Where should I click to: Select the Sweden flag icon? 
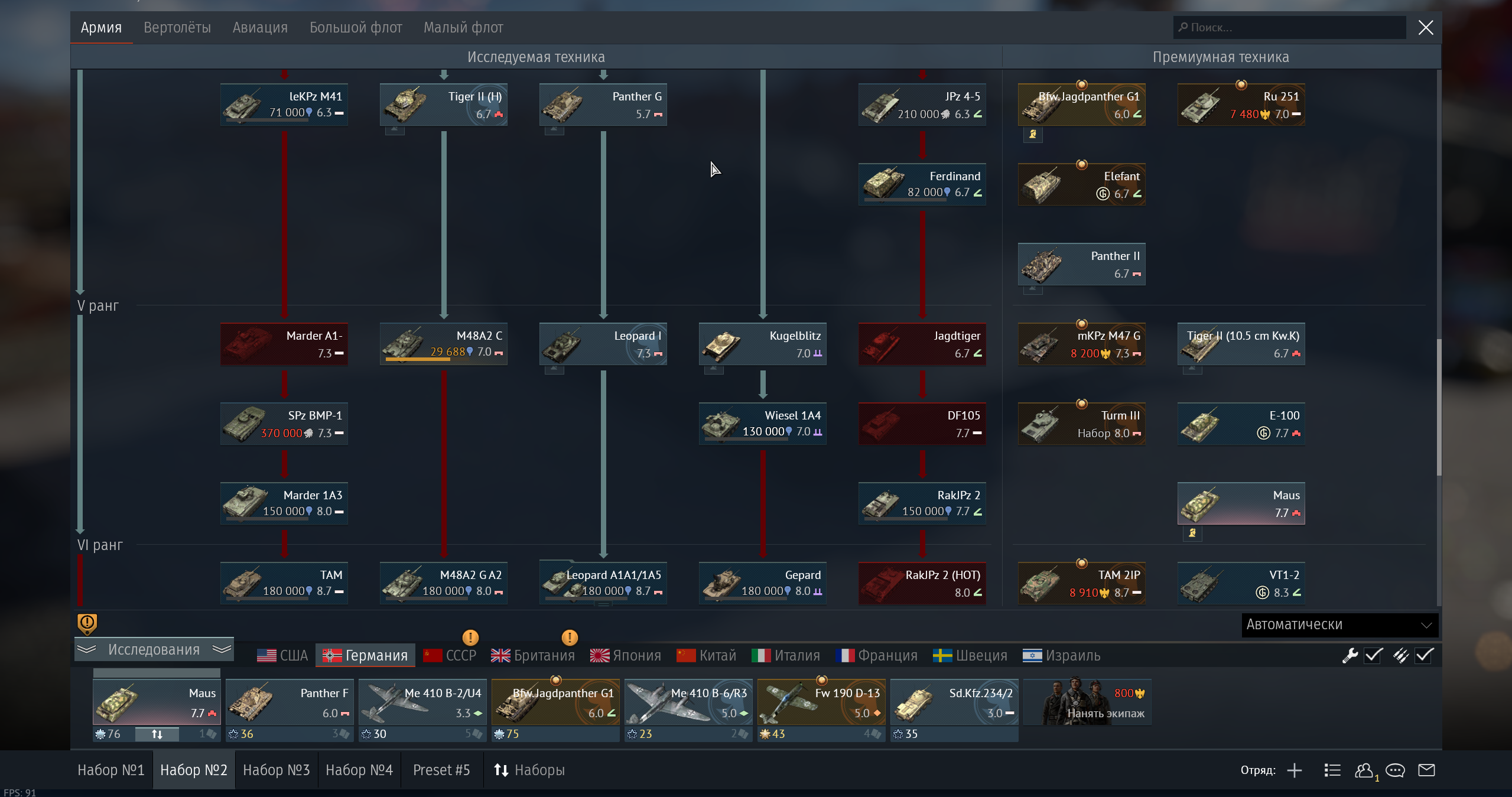point(942,656)
